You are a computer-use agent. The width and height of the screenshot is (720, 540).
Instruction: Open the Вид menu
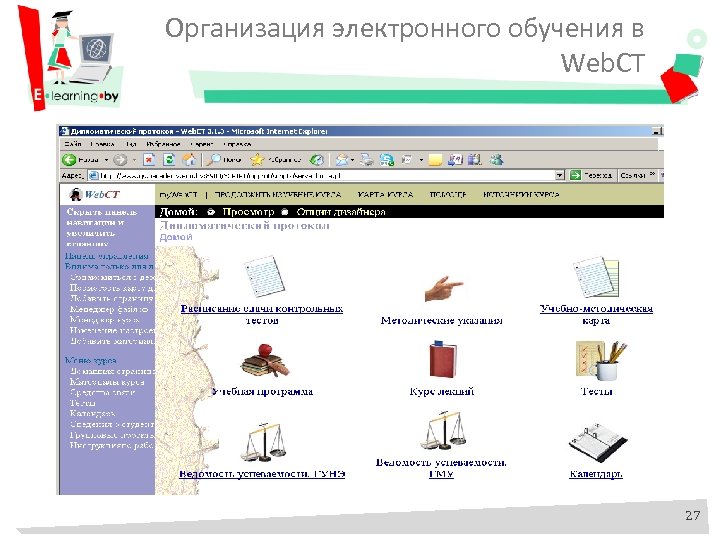tap(131, 144)
